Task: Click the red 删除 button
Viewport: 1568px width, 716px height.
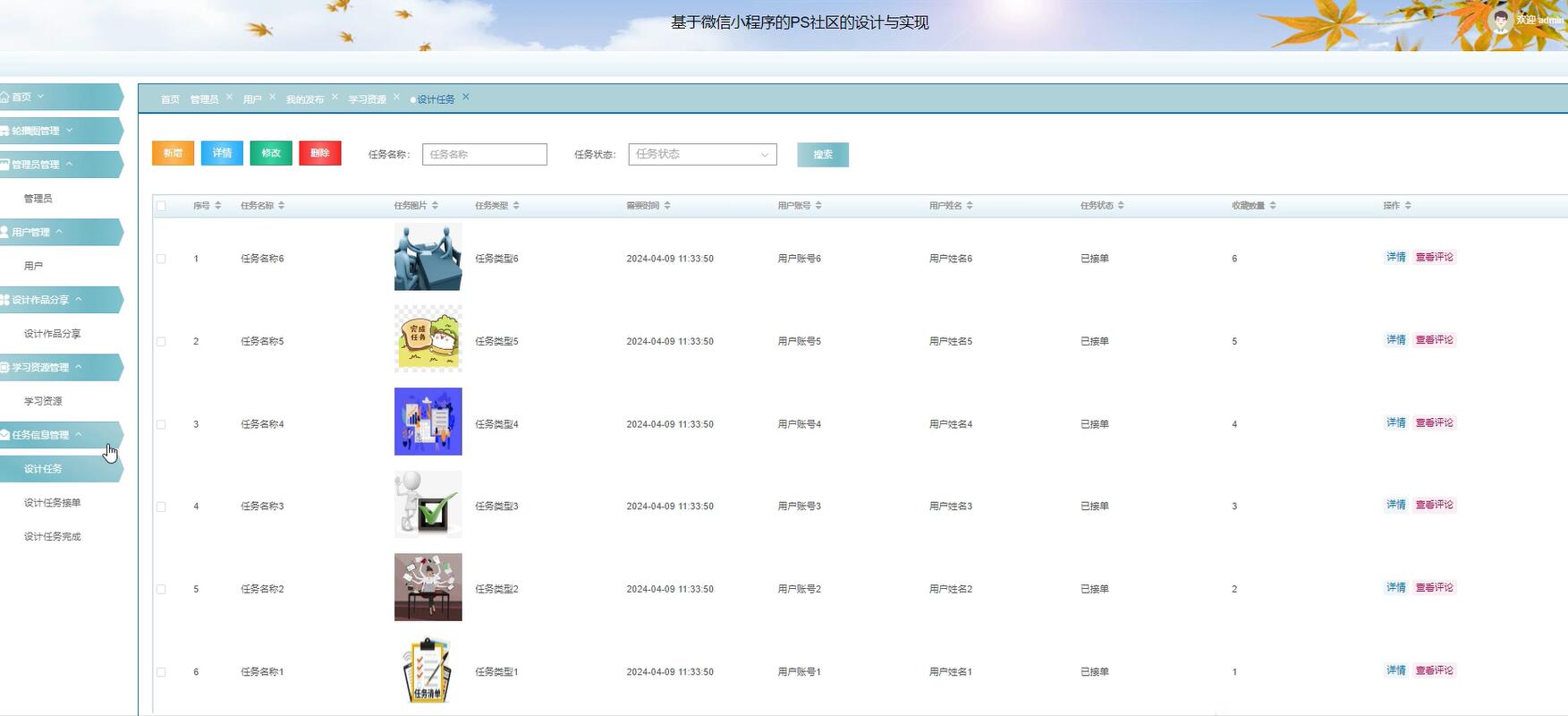Action: [320, 153]
